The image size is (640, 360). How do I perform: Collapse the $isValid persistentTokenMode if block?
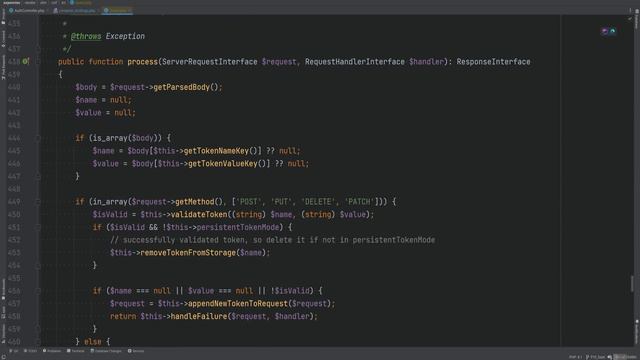pyautogui.click(x=38, y=227)
